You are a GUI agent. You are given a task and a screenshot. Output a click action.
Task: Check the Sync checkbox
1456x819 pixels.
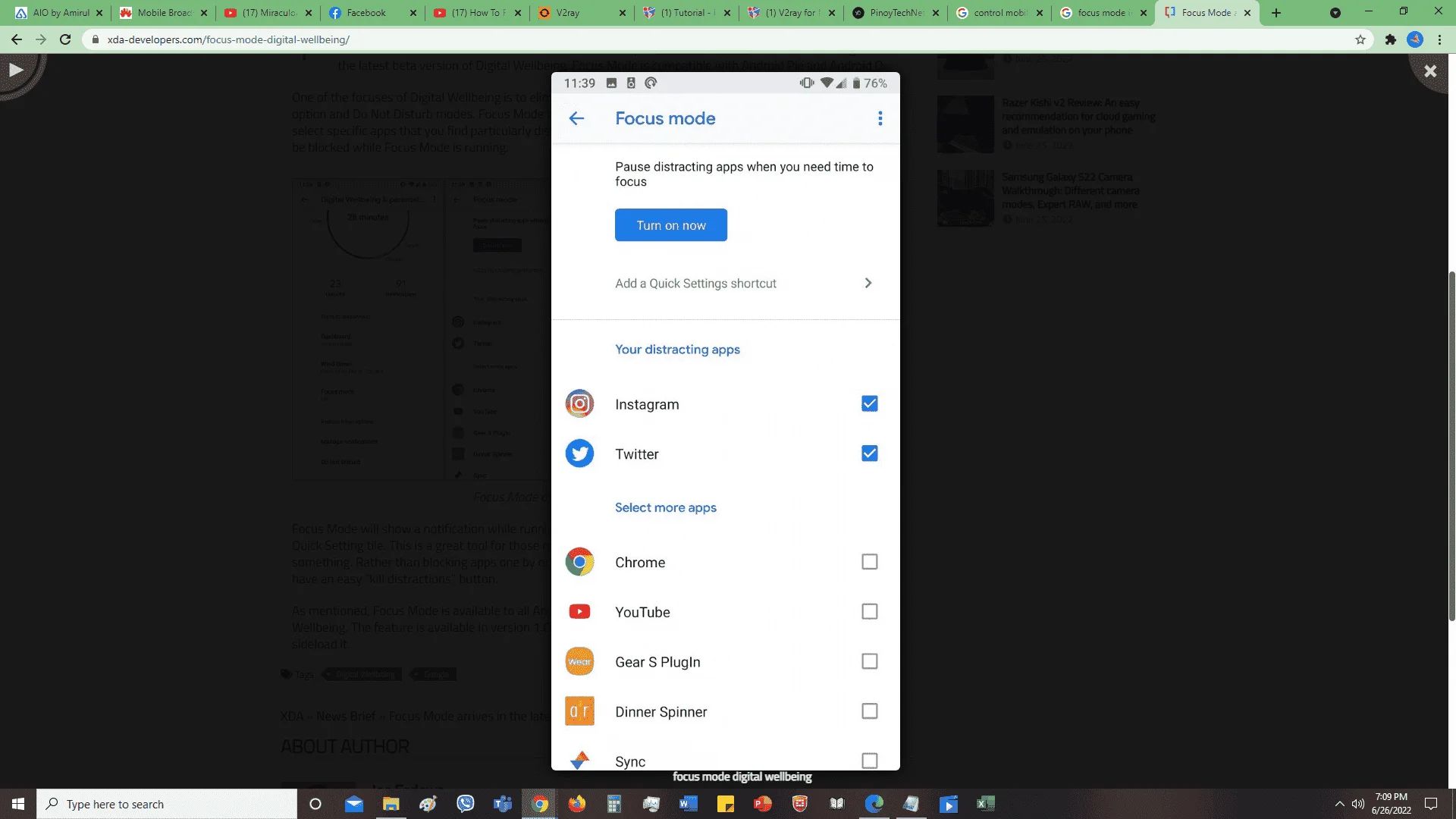coord(870,761)
